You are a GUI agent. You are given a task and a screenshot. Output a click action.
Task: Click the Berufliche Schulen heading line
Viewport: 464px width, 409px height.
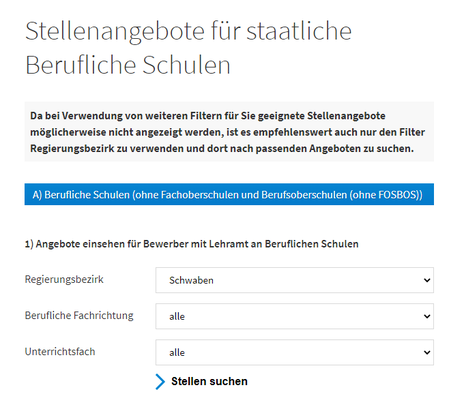point(128,65)
